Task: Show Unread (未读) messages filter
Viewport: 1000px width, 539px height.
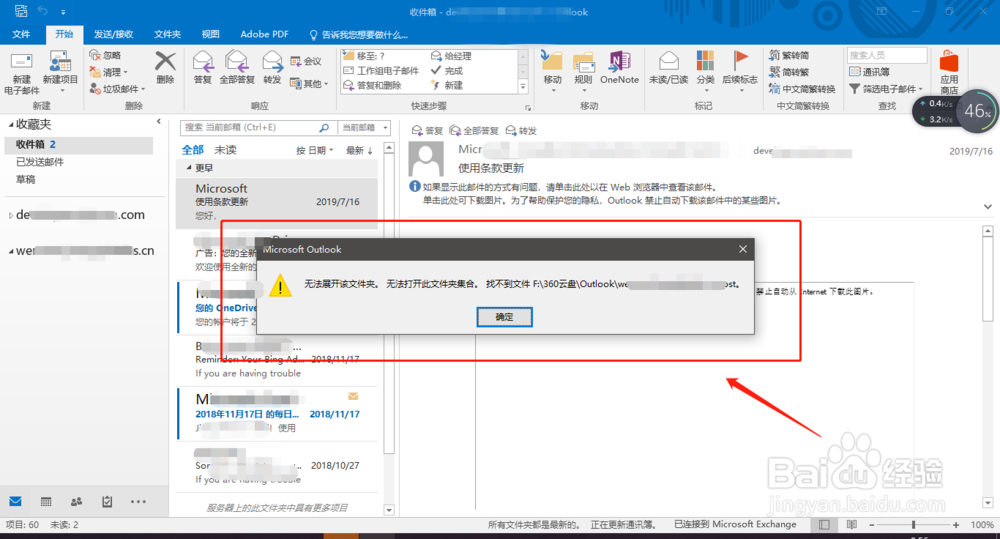Action: pyautogui.click(x=225, y=150)
